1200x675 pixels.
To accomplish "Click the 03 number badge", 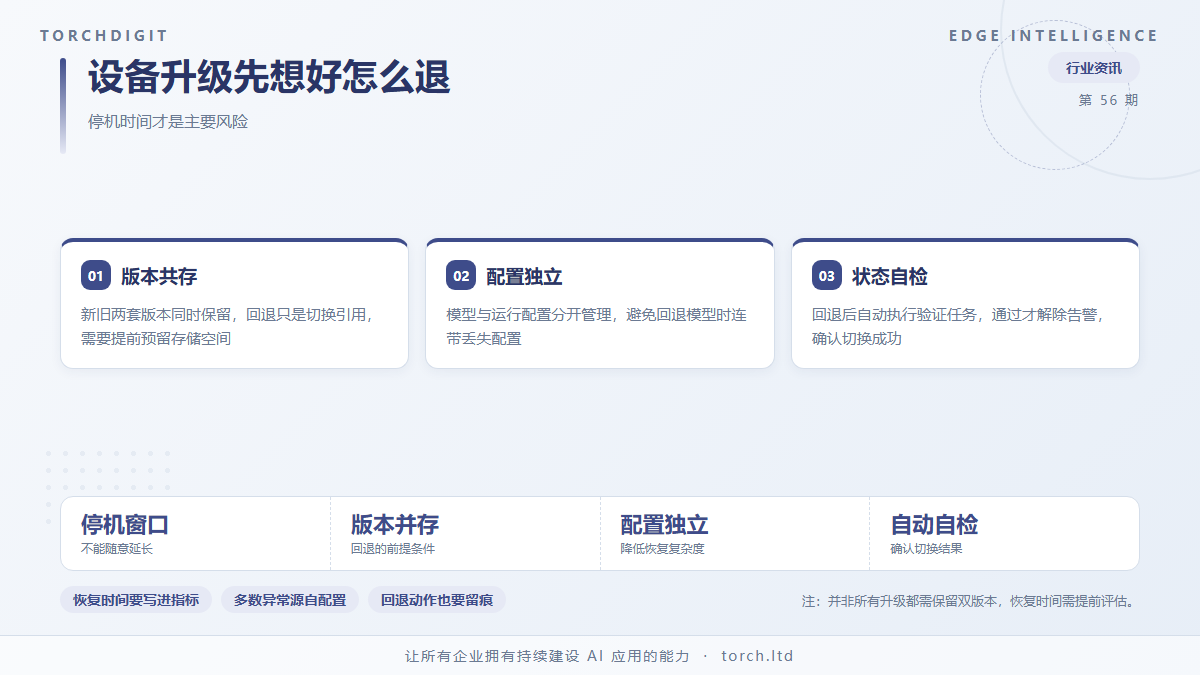I will tap(827, 276).
